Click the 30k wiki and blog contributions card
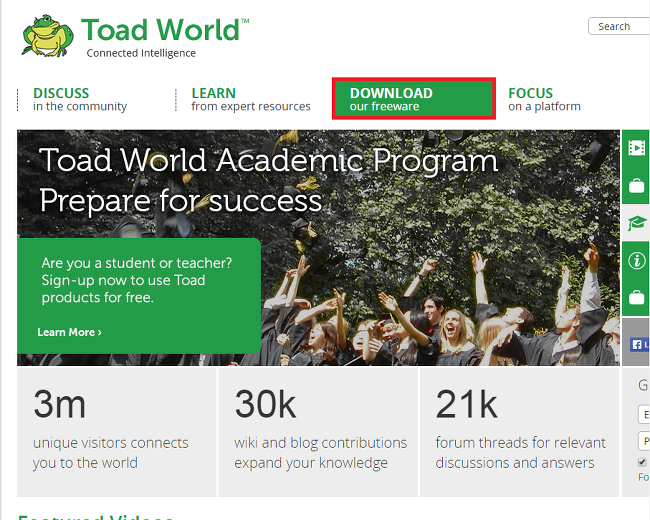This screenshot has height=520, width=650. click(318, 432)
